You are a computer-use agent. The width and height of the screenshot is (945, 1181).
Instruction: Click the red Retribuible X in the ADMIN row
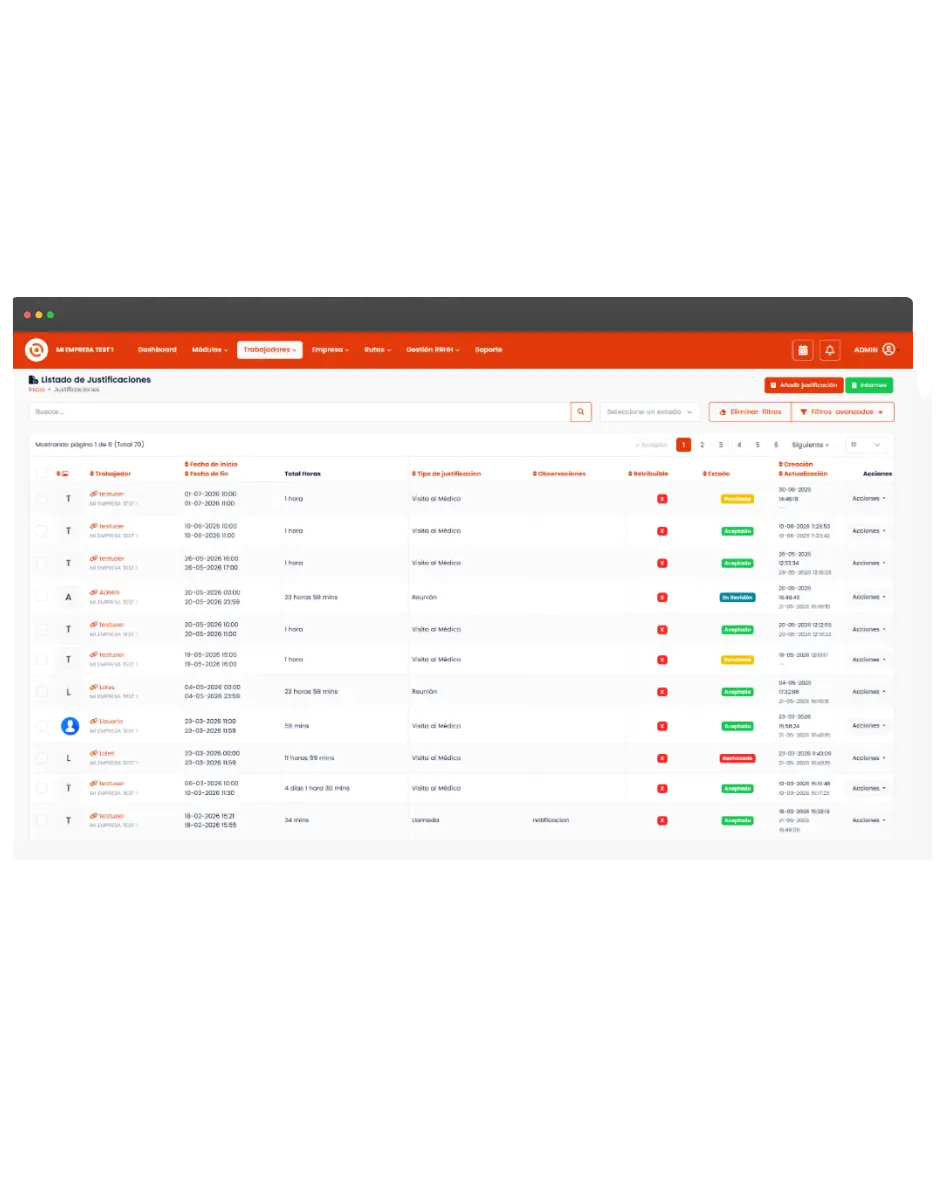tap(662, 597)
